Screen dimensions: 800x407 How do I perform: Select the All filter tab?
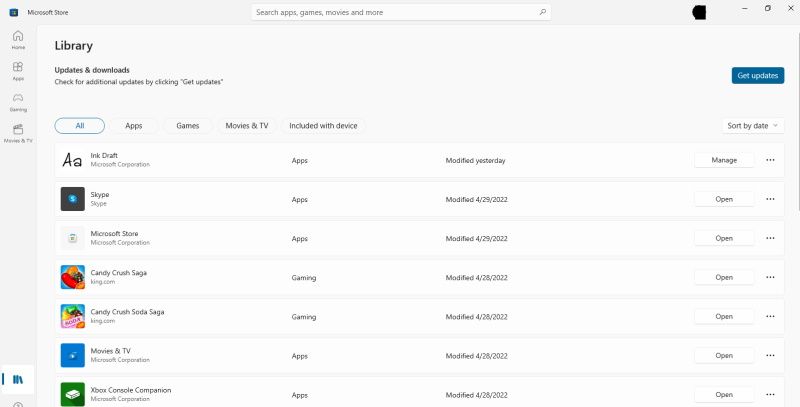(80, 125)
